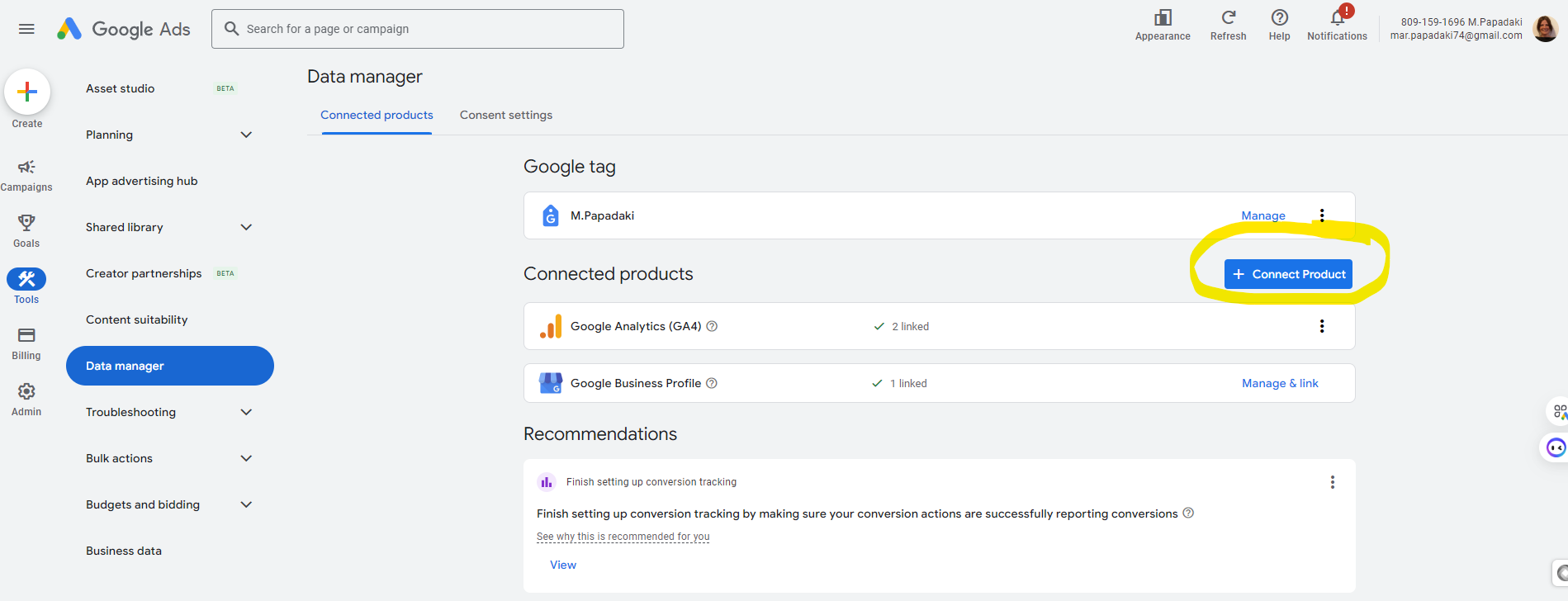Open Google Analytics (GA4) three-dot menu
Viewport: 1568px width, 601px height.
[x=1322, y=326]
